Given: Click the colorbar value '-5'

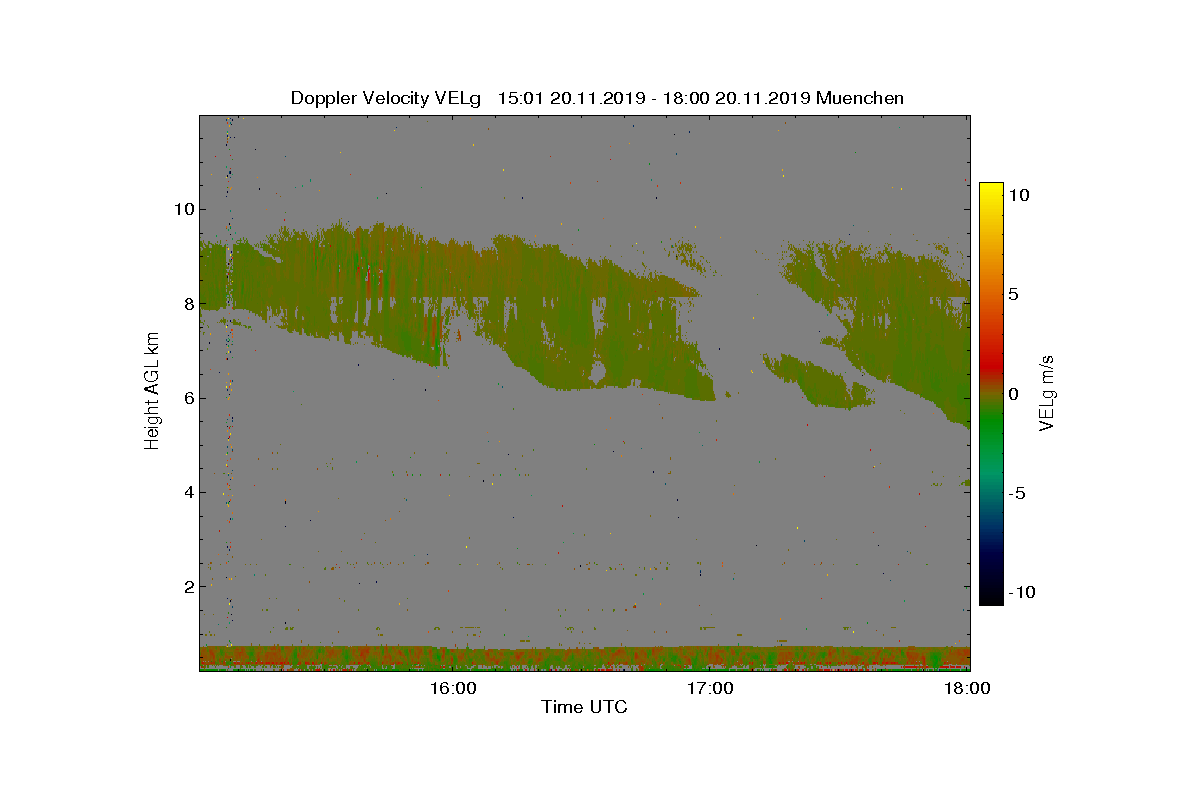Looking at the screenshot, I should click(1017, 493).
